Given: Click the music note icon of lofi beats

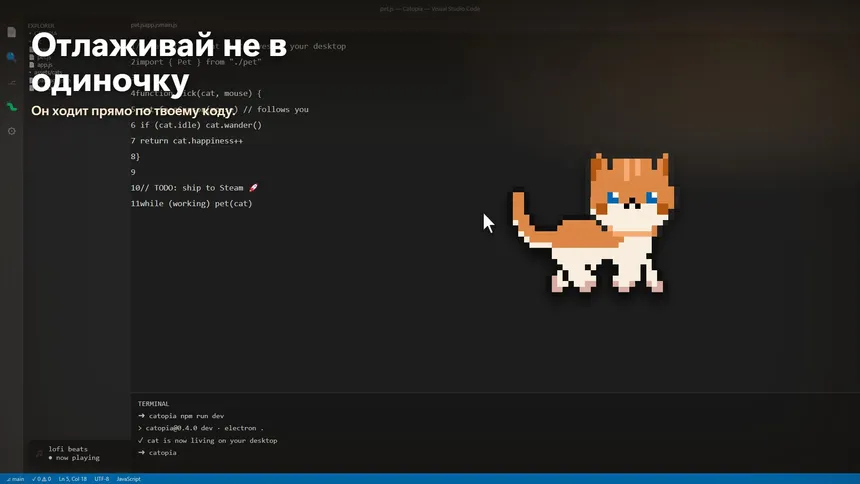Looking at the screenshot, I should [x=39, y=453].
